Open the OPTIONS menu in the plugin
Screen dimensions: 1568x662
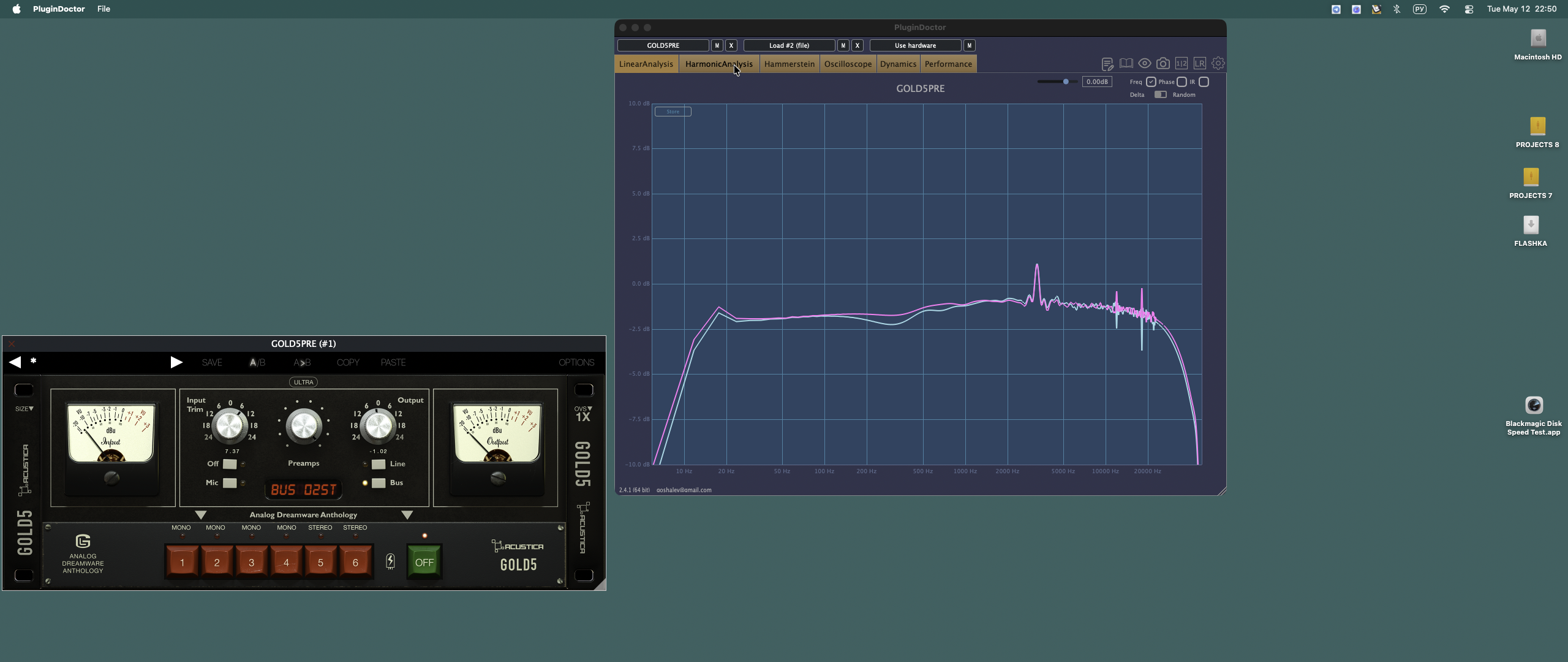(576, 362)
